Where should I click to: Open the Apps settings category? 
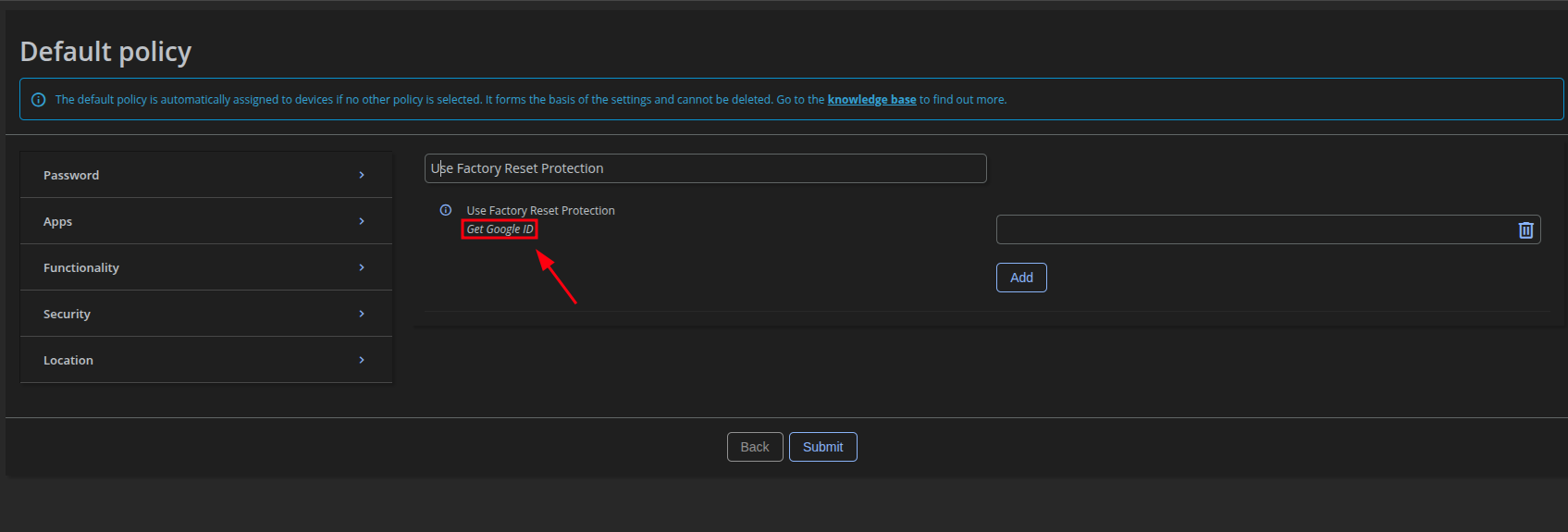point(57,222)
